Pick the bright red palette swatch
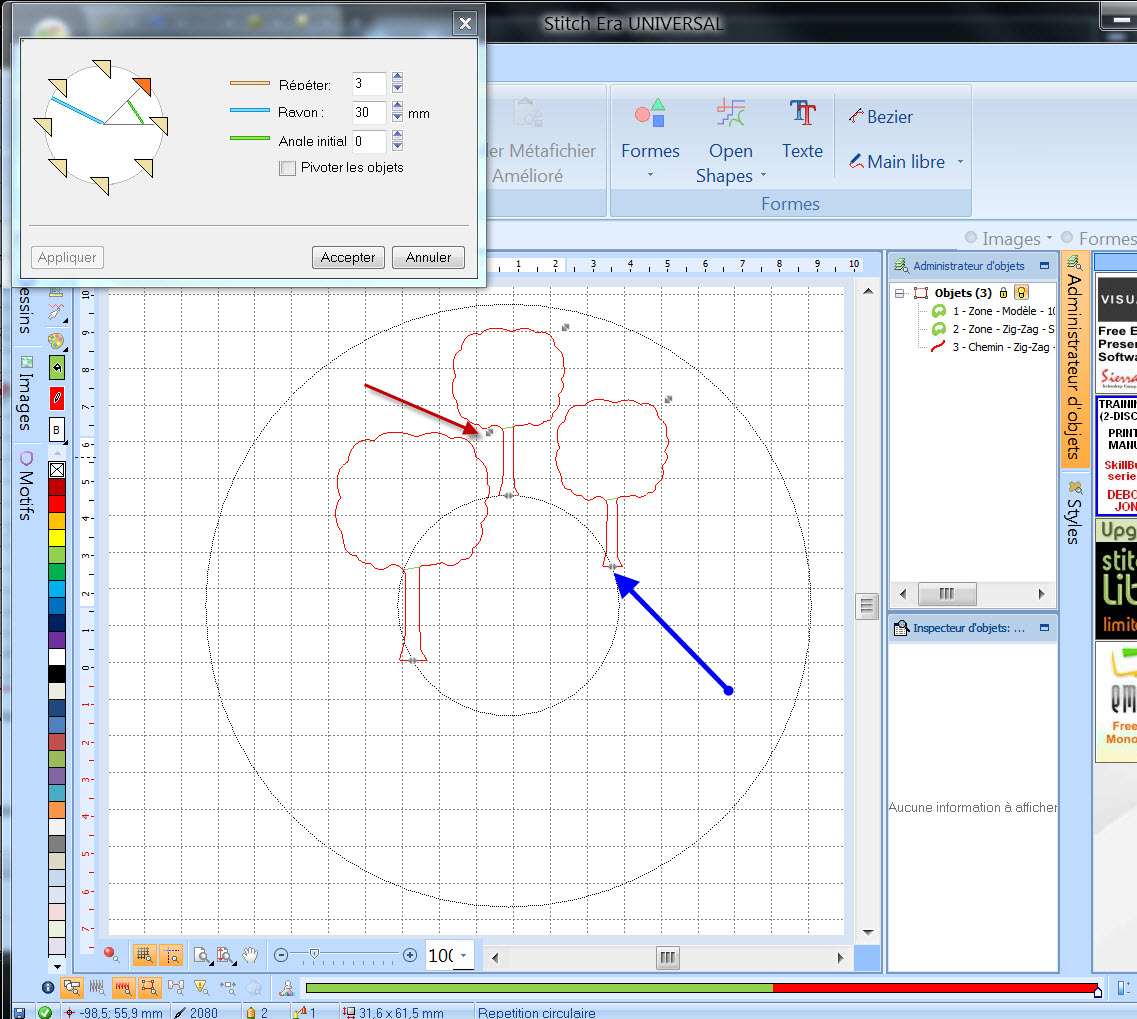The image size is (1137, 1019). click(x=57, y=504)
